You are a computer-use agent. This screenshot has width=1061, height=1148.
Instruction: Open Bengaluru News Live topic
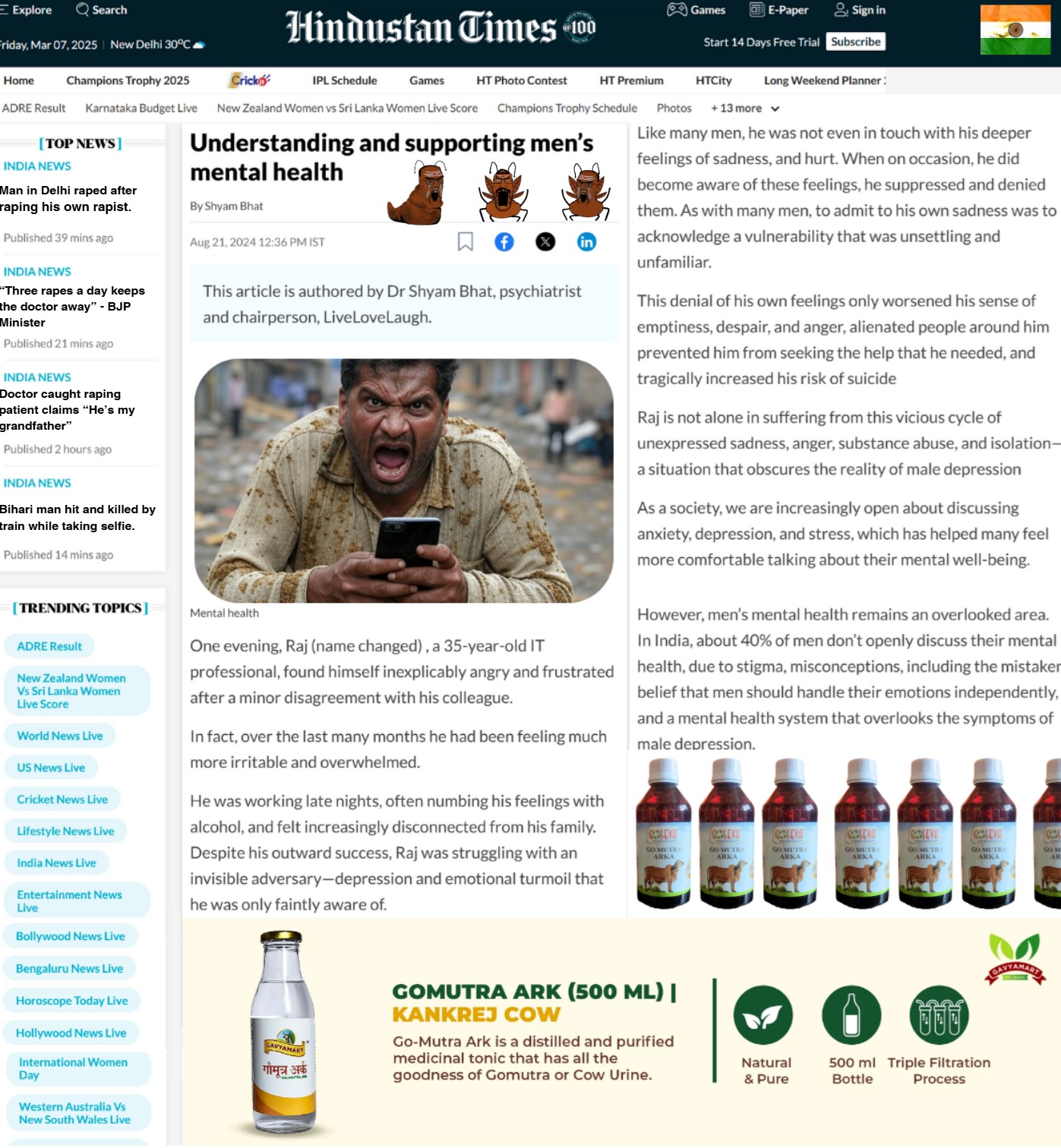tap(69, 969)
